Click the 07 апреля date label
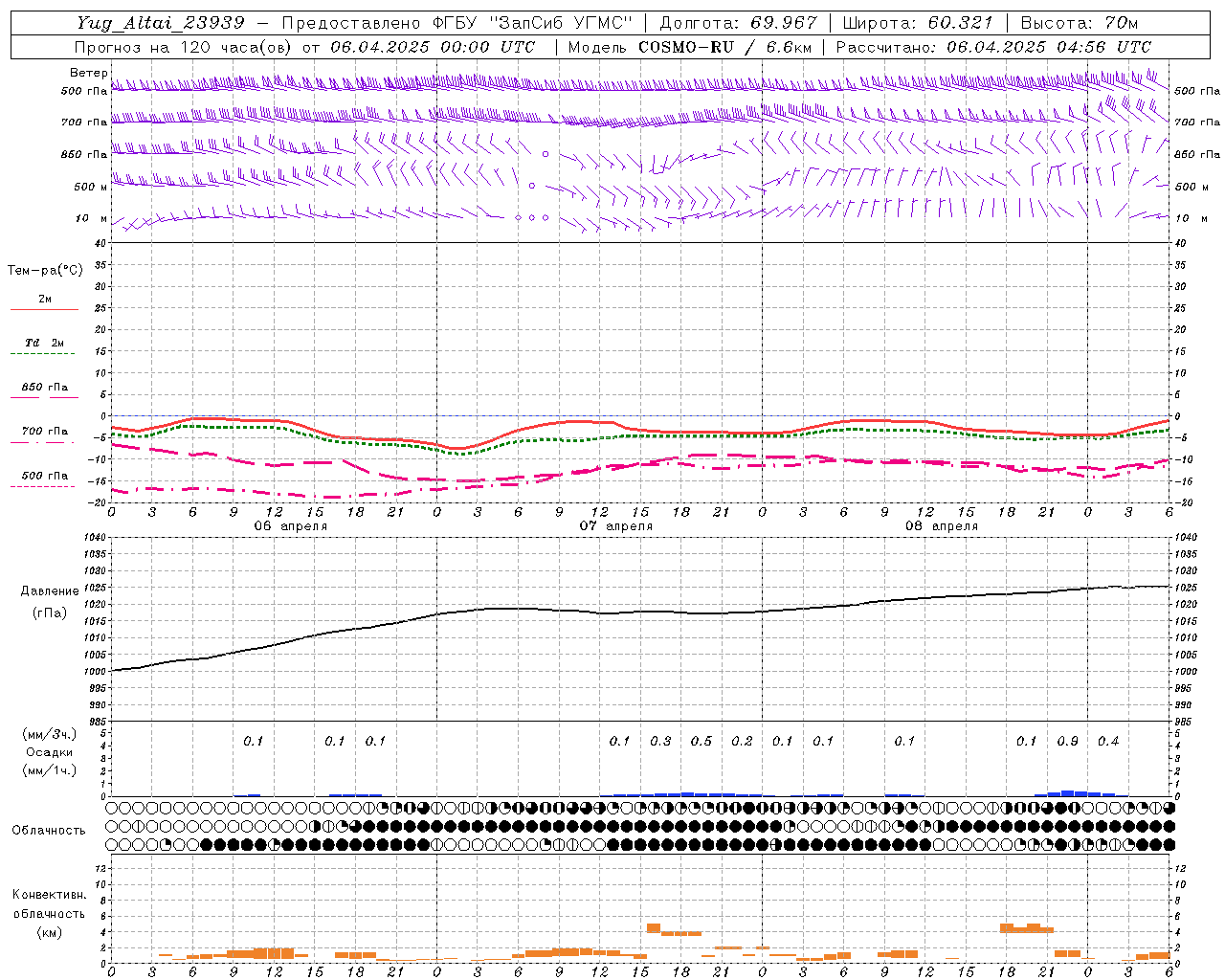This screenshot has width=1225, height=980. tap(616, 526)
